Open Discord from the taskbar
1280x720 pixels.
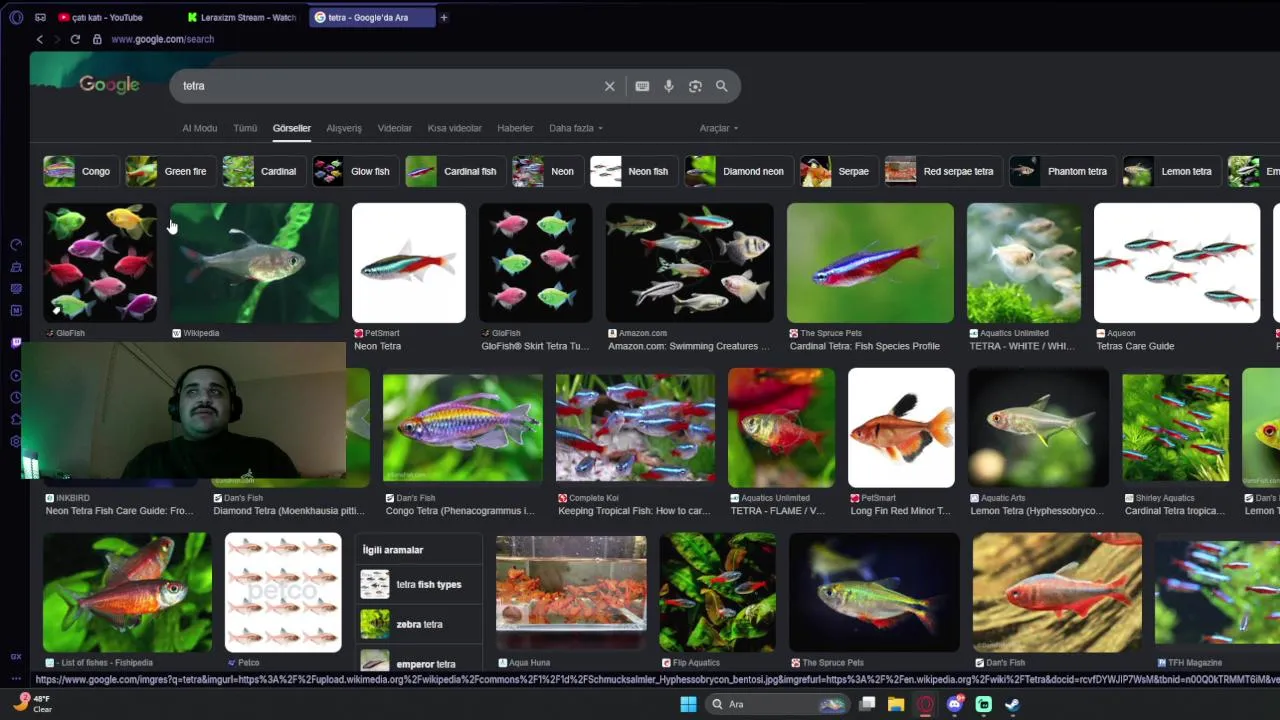coord(955,704)
